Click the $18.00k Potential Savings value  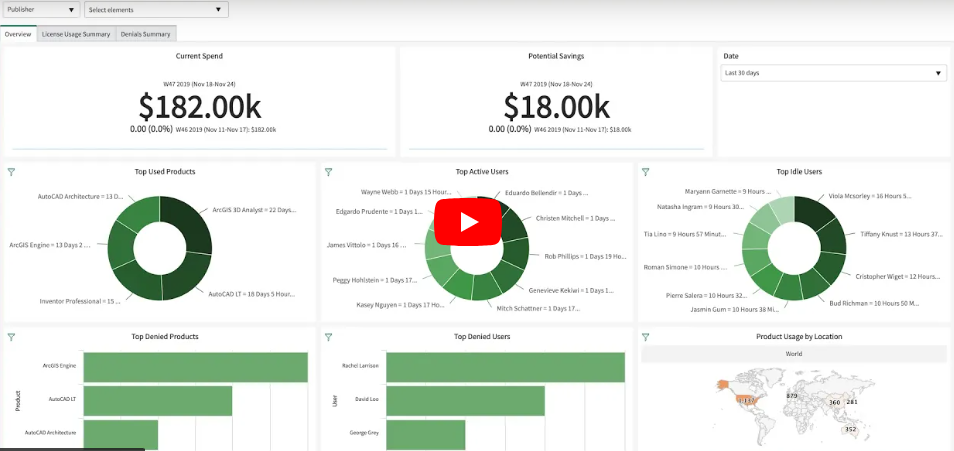click(x=556, y=107)
